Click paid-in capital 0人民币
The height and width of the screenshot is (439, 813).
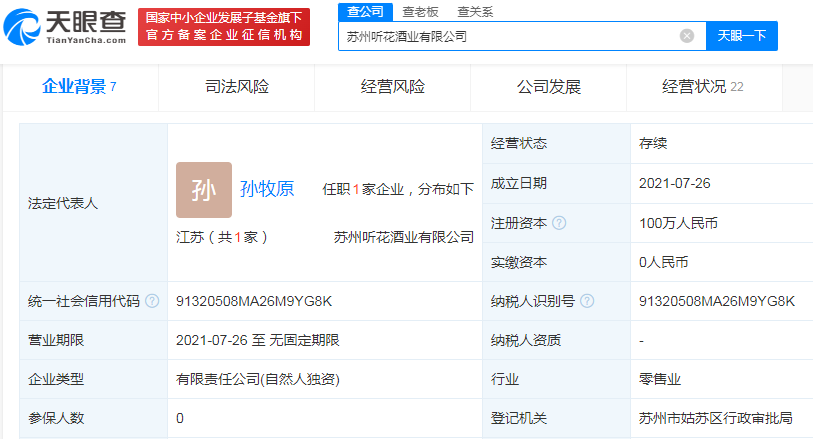pyautogui.click(x=664, y=262)
